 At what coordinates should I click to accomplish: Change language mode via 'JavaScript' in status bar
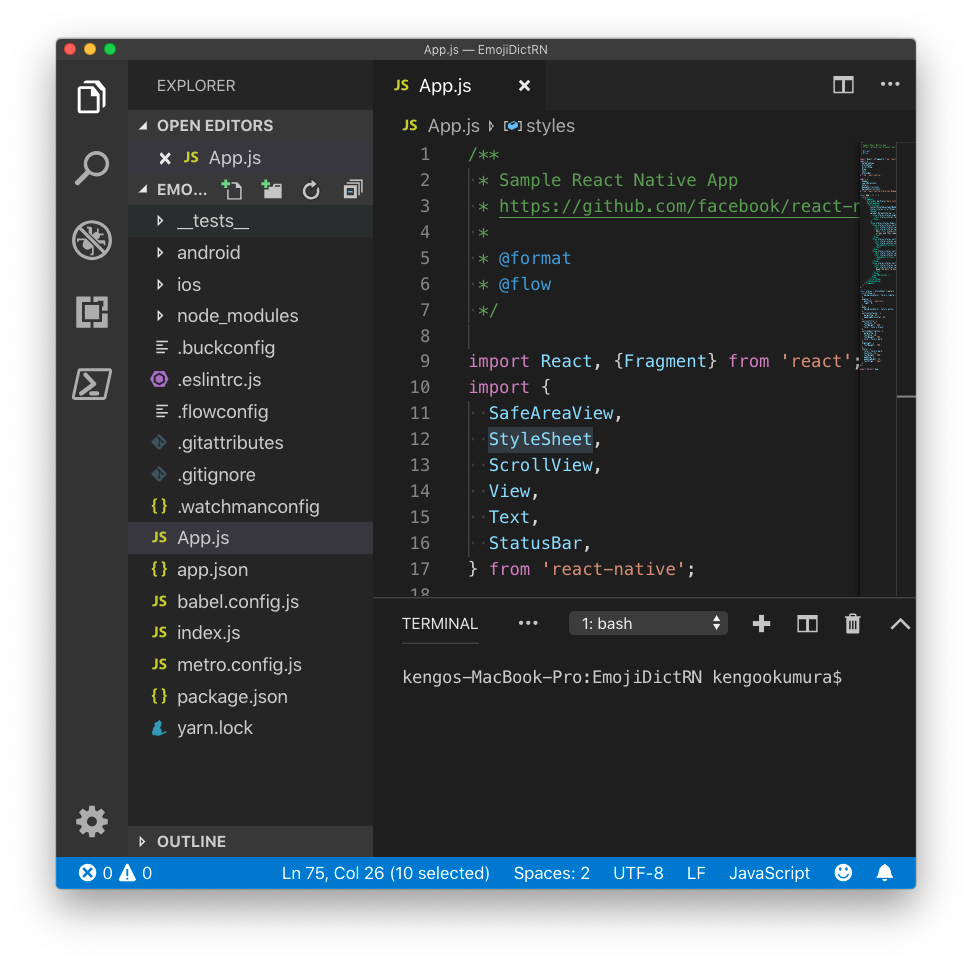[x=769, y=872]
